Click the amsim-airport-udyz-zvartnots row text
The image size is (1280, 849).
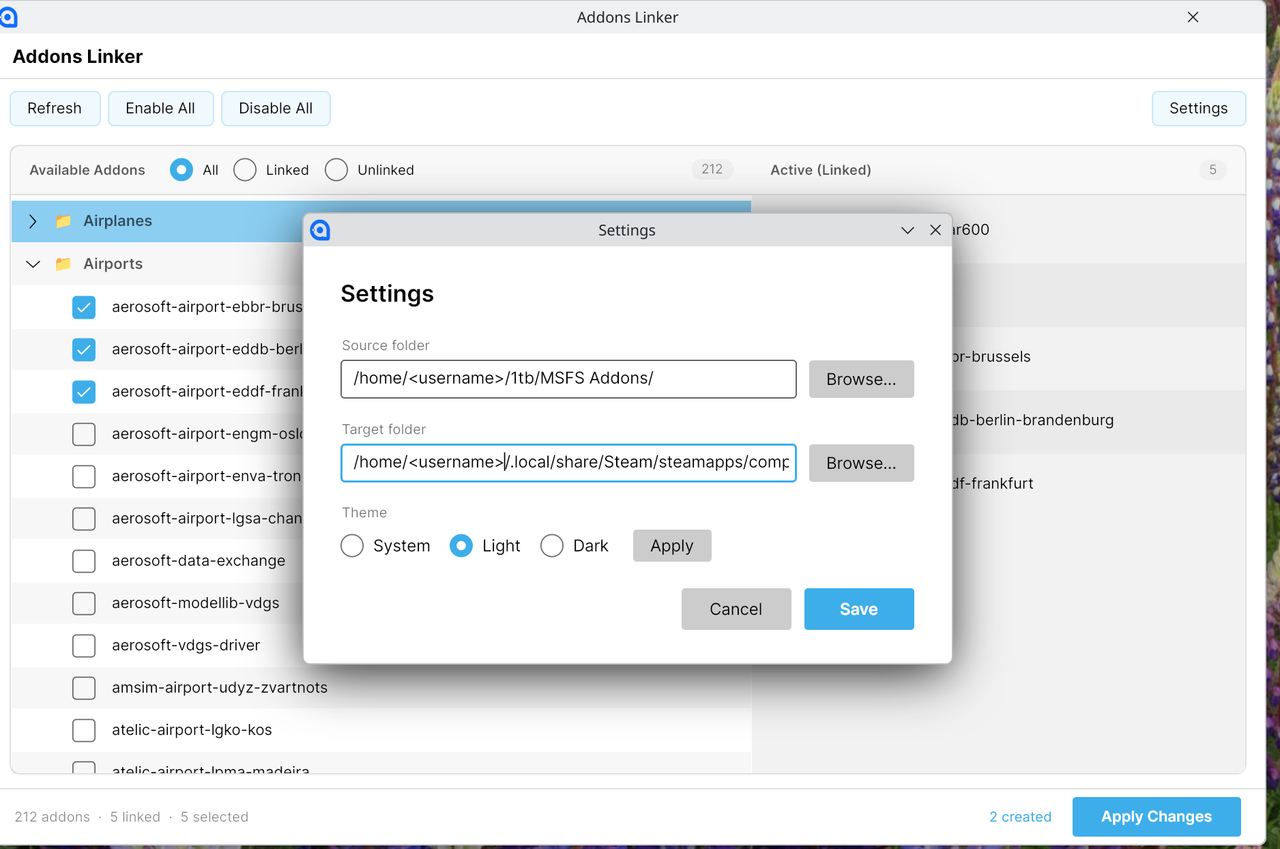point(220,688)
